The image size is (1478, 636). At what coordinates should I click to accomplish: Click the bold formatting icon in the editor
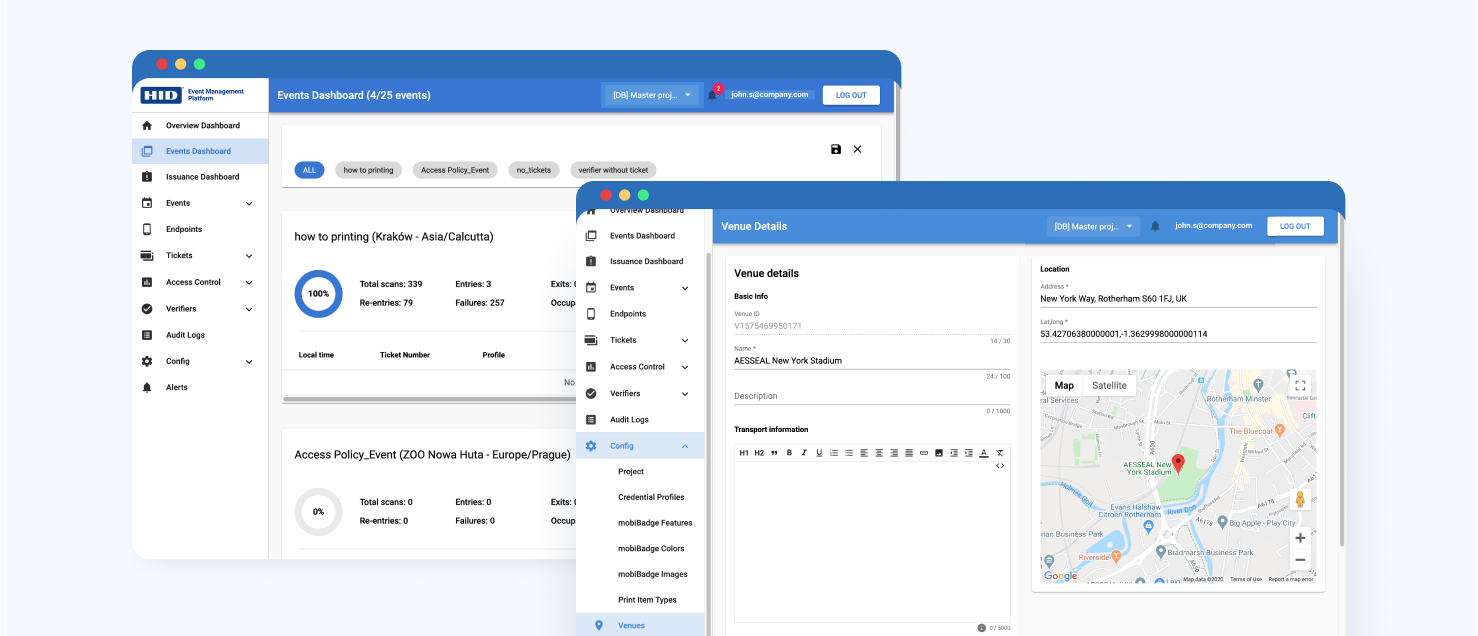point(789,453)
